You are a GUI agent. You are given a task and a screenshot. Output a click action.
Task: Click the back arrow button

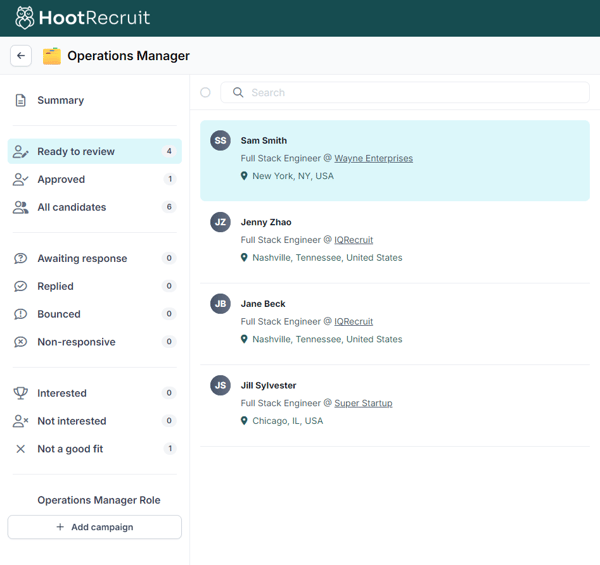21,56
